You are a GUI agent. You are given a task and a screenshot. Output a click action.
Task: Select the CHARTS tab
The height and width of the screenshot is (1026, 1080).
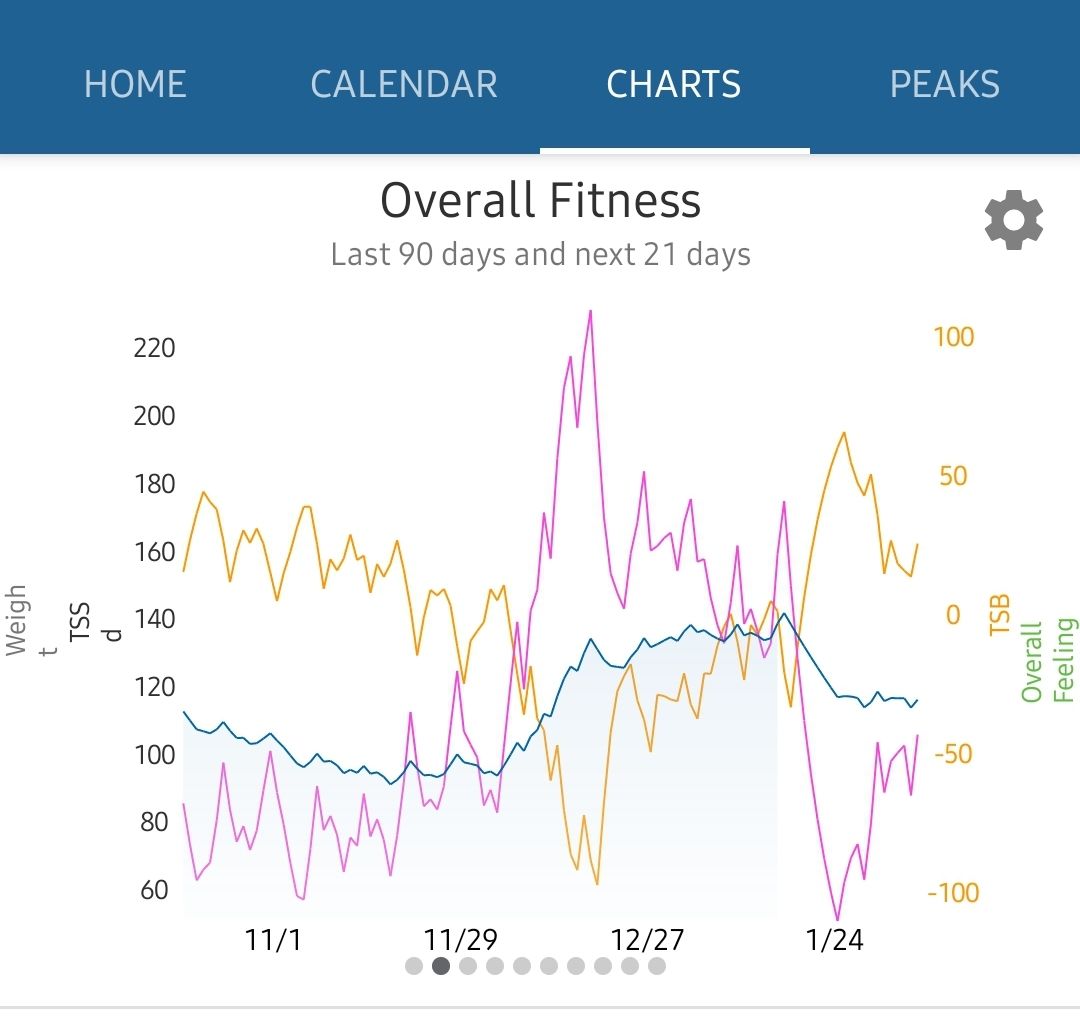click(674, 84)
